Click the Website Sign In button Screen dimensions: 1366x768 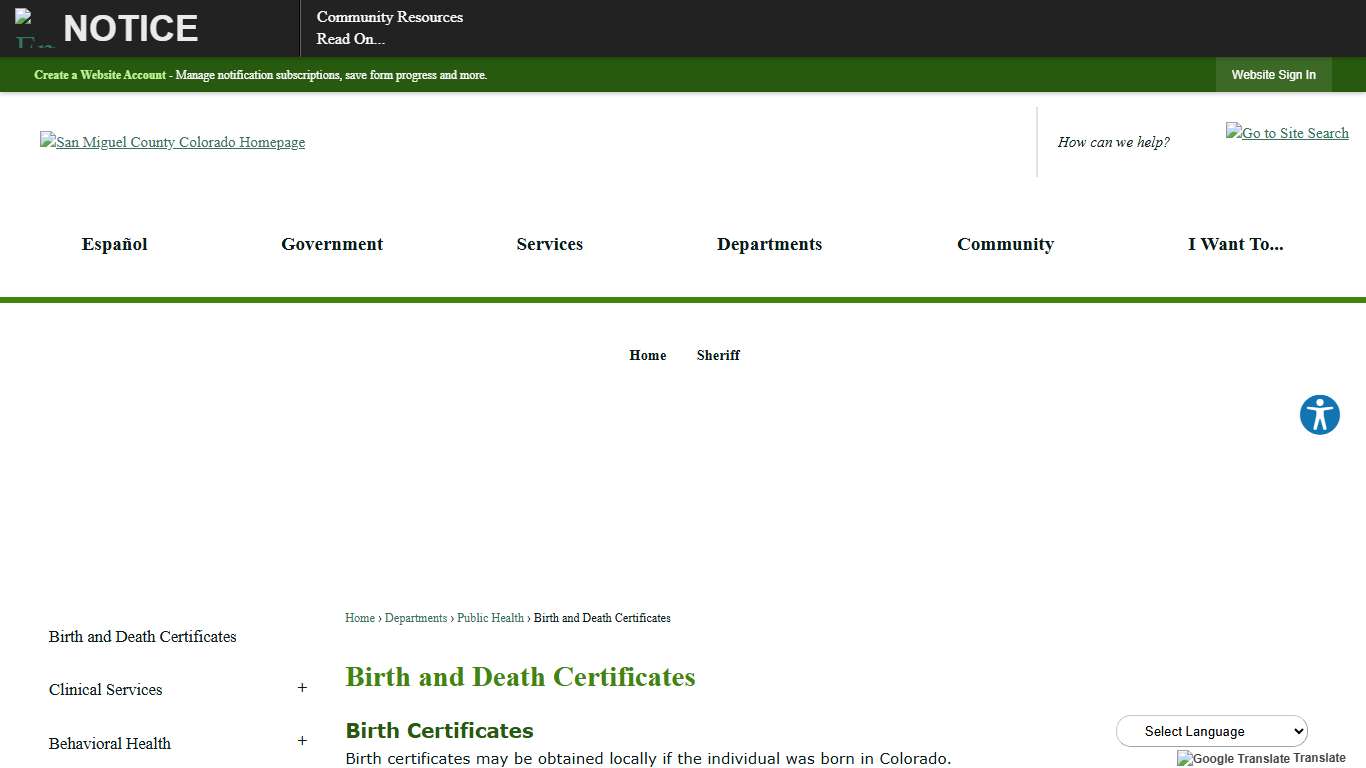1274,75
